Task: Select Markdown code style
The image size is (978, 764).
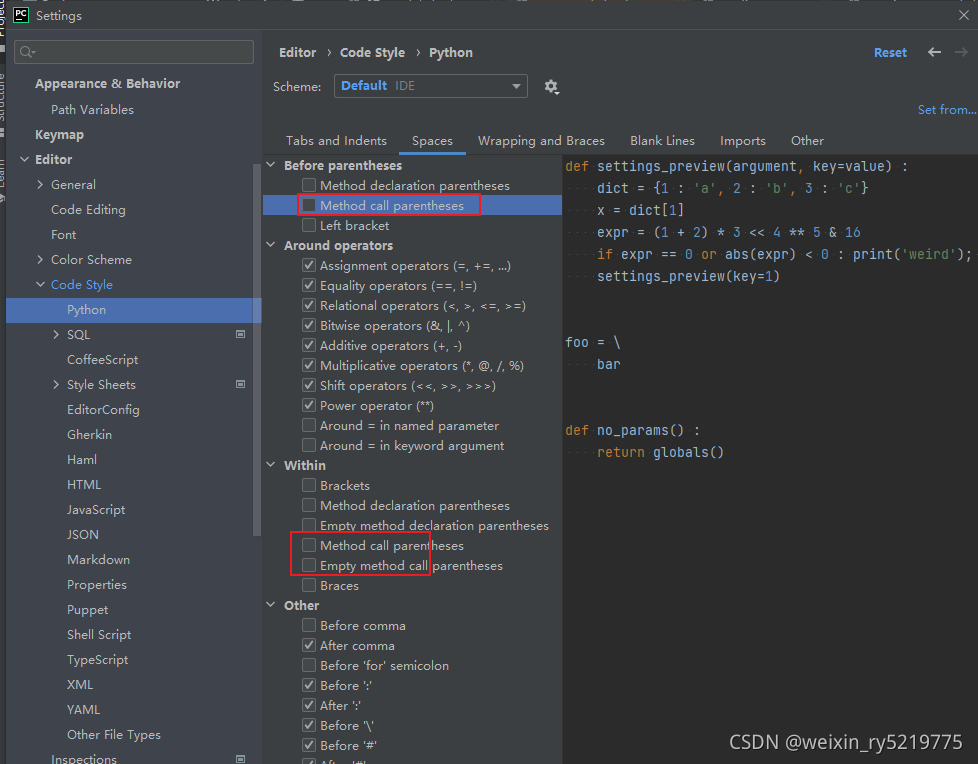Action: coord(99,559)
